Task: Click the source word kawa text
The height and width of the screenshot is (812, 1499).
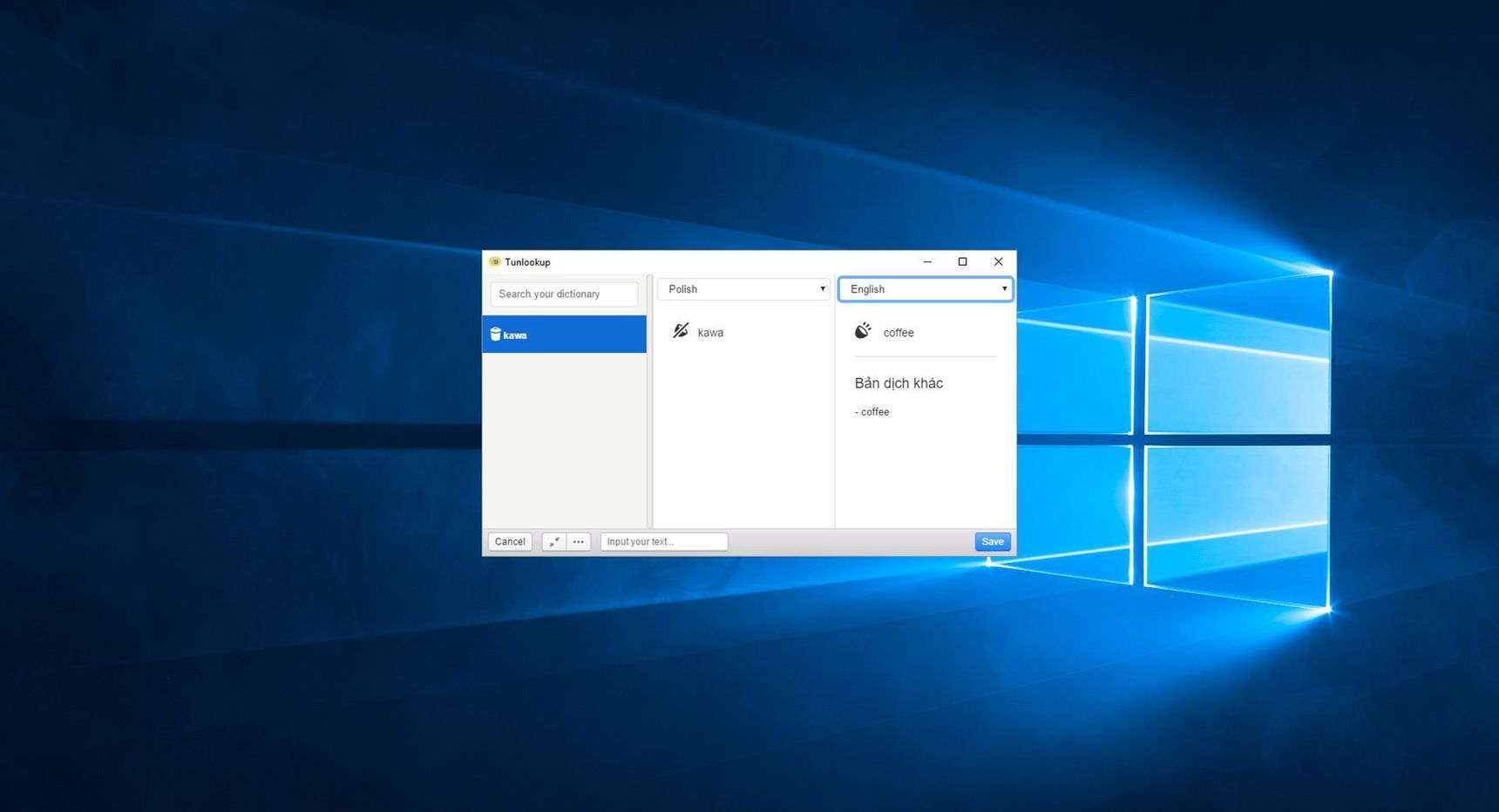Action: 710,333
